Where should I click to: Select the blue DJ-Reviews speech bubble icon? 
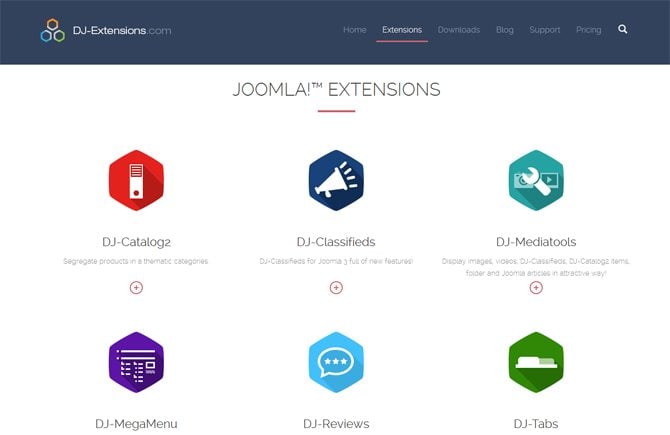point(336,362)
